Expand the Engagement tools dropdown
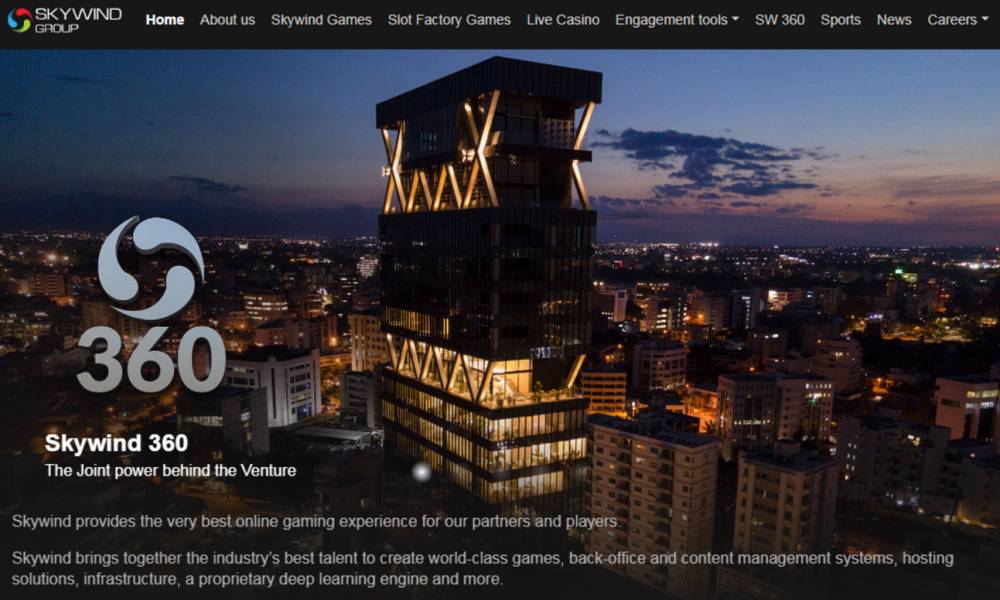The image size is (1000, 600). 677,20
